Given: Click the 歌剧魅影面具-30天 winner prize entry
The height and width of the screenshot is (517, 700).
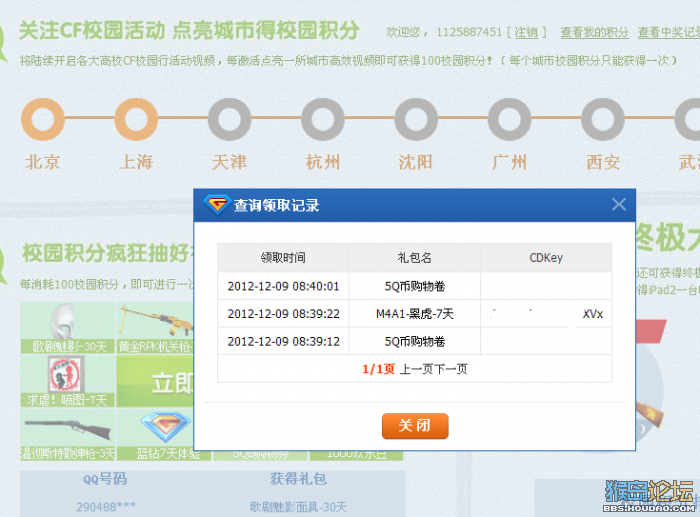Looking at the screenshot, I should click(x=298, y=507).
